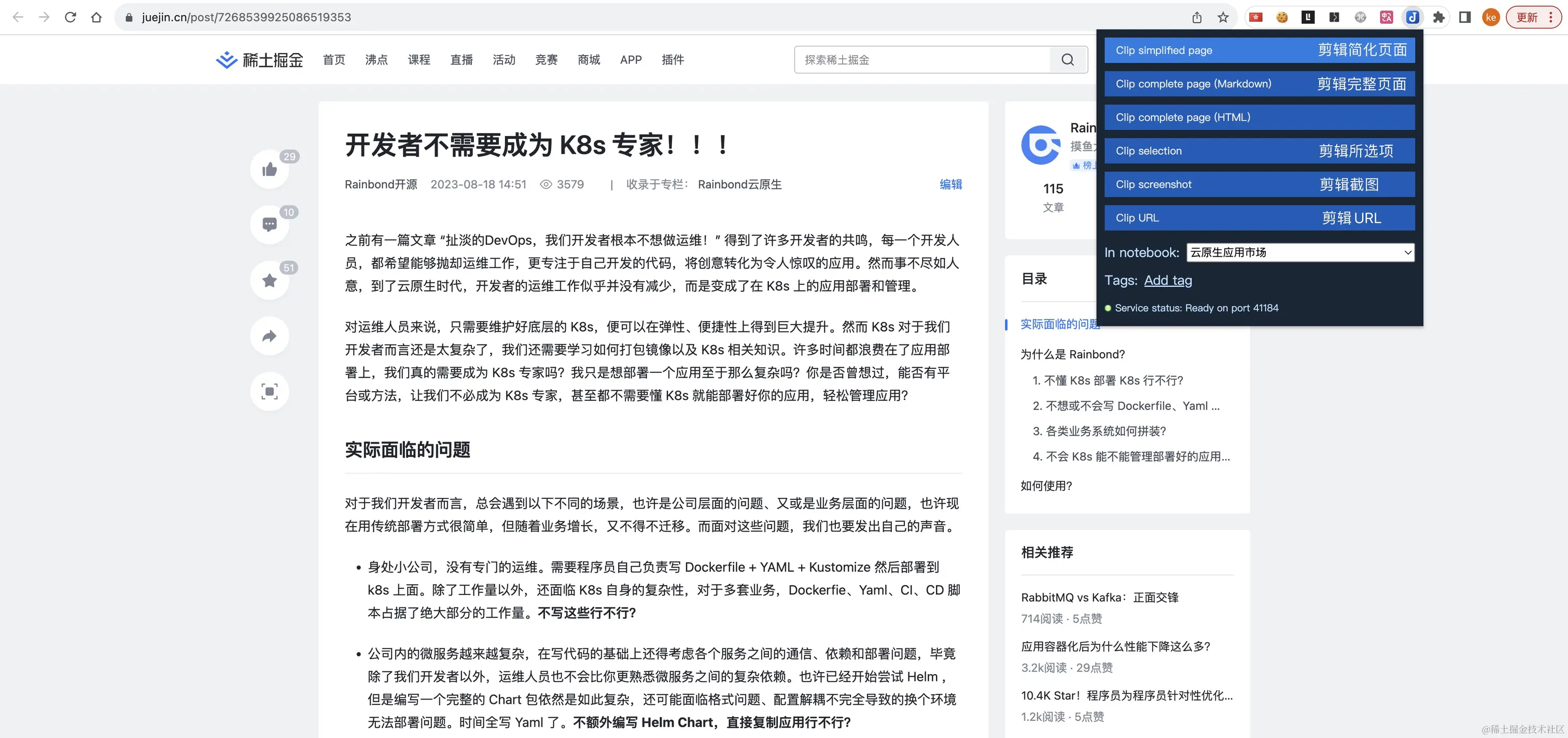Jump to 1. 不懂 K8s 部署 K8s 行不行?
The width and height of the screenshot is (1568, 738).
1108,381
